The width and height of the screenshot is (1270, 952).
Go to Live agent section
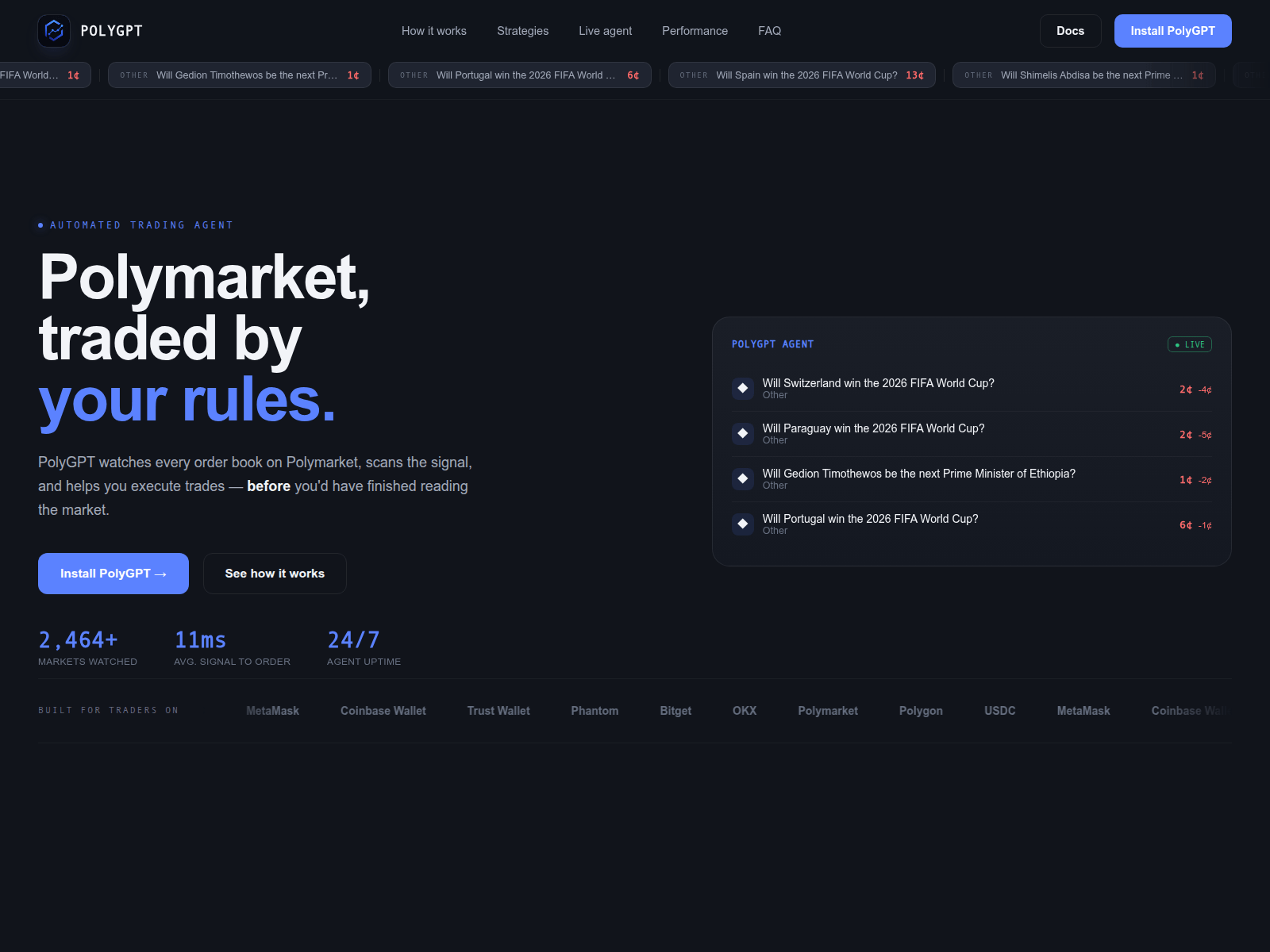(x=606, y=31)
